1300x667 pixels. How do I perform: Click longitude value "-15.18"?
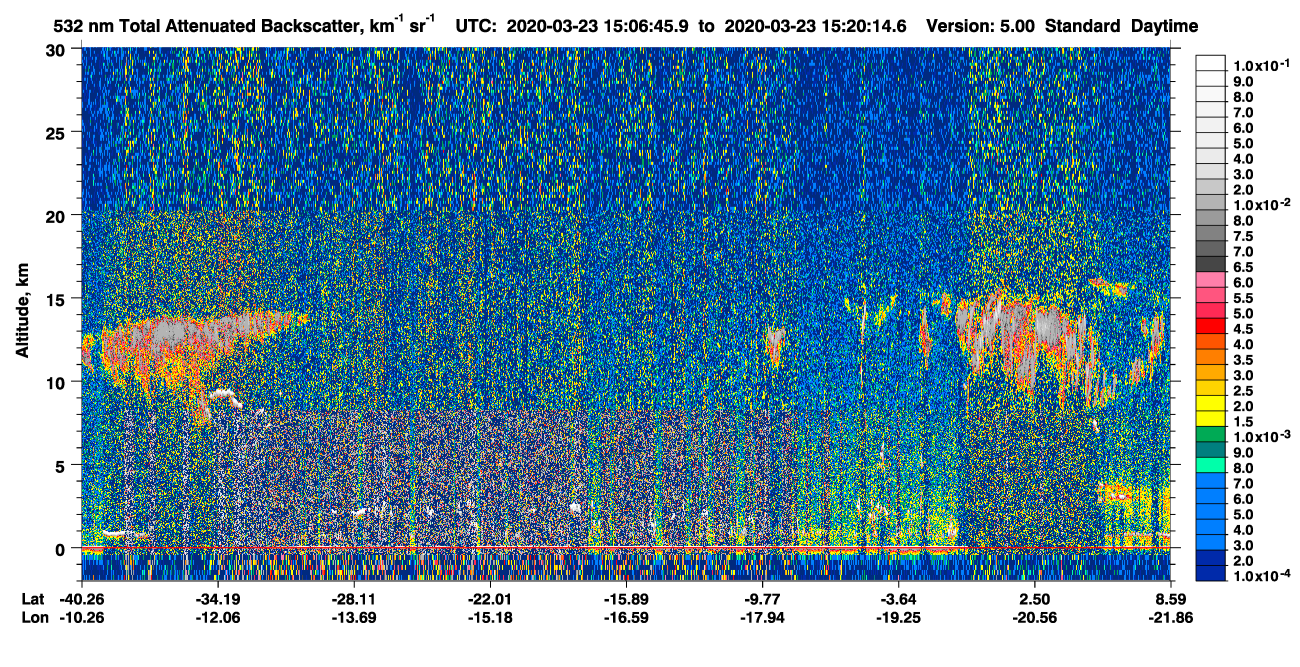(490, 618)
